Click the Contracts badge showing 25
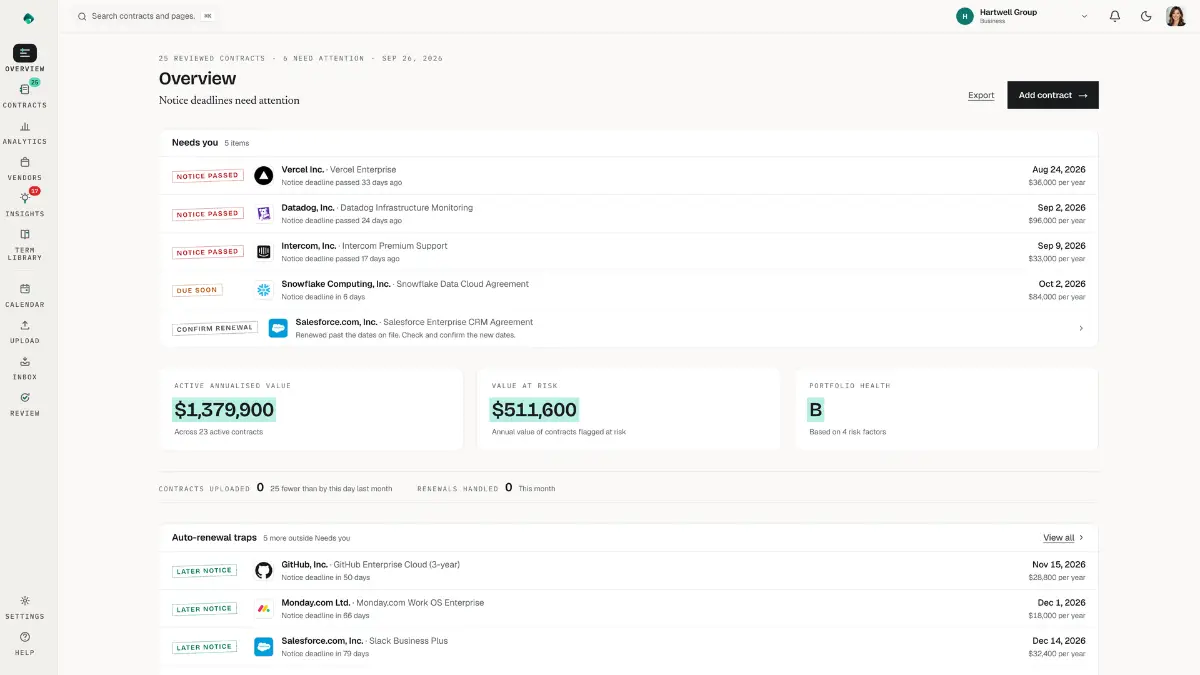The width and height of the screenshot is (1200, 675). point(35,82)
